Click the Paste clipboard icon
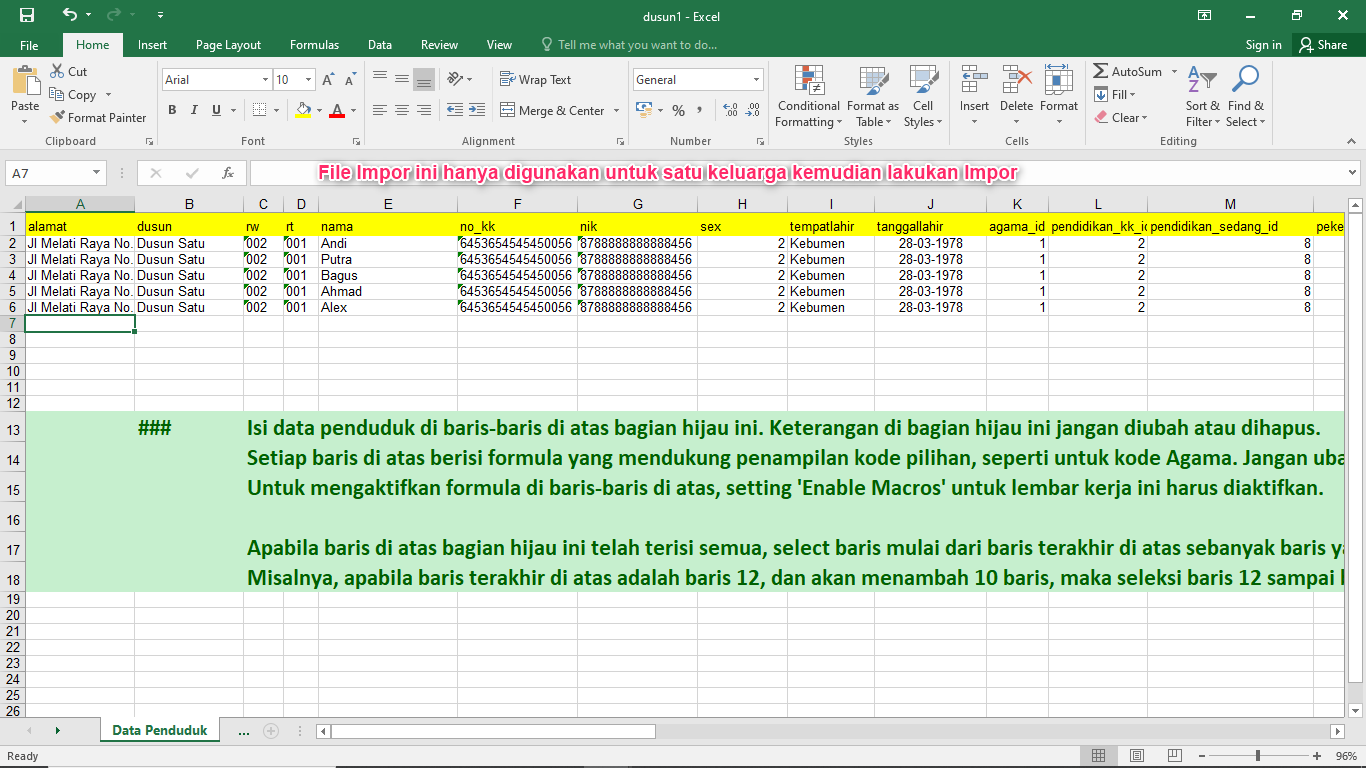1366x768 pixels. click(x=25, y=80)
